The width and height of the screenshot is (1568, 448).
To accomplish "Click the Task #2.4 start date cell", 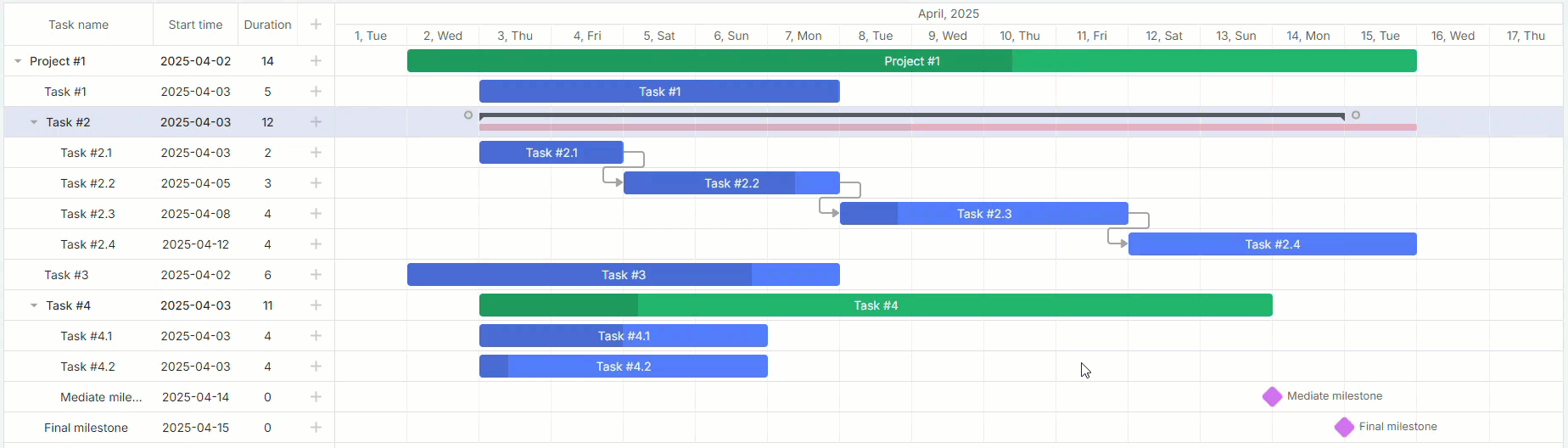I will (x=195, y=244).
